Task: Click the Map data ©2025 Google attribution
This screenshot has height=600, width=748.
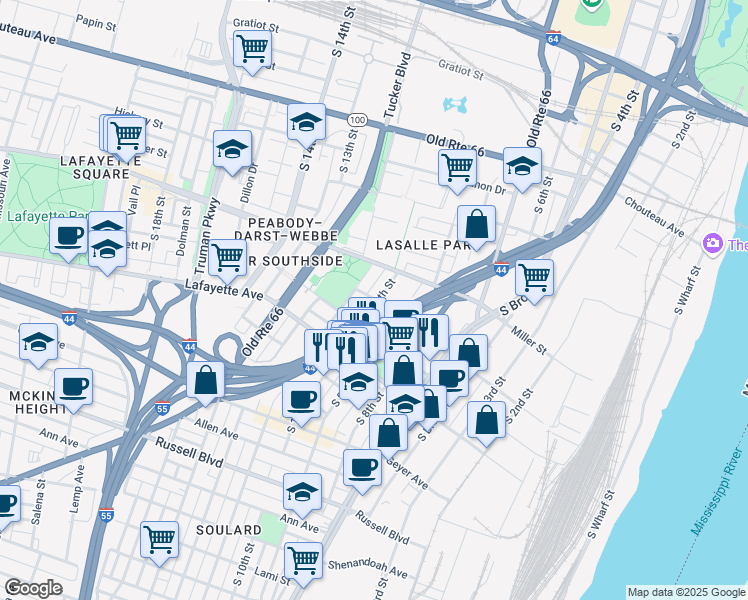Action: click(x=686, y=593)
